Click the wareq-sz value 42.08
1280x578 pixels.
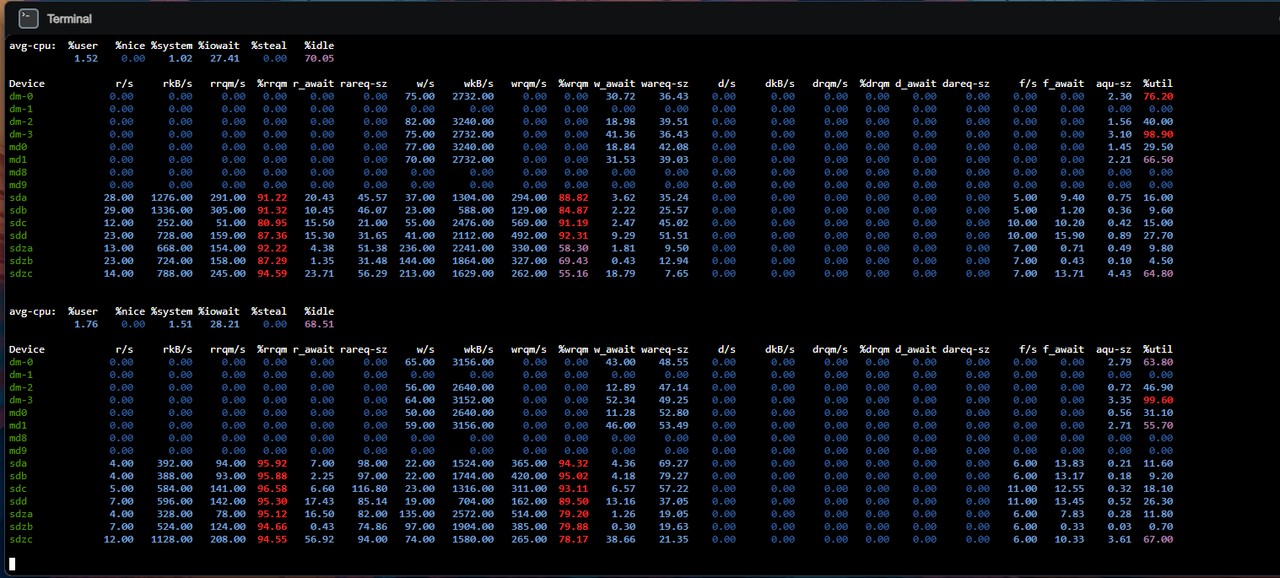coord(674,147)
